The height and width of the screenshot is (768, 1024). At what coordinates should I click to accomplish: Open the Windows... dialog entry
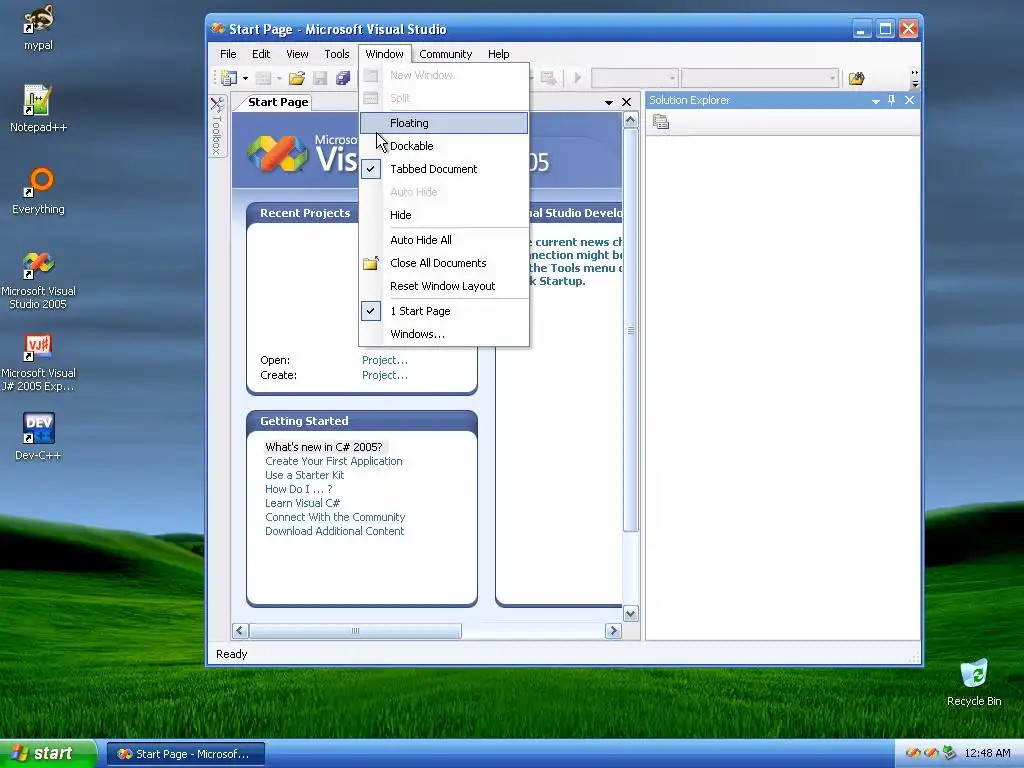coord(444,334)
